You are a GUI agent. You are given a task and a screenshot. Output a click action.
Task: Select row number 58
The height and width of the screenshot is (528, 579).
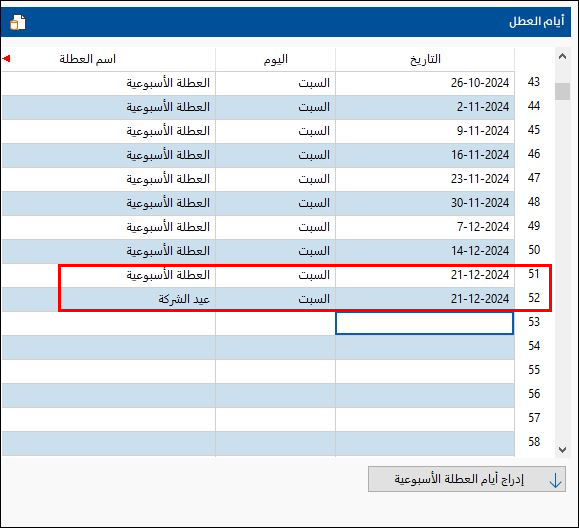point(534,442)
